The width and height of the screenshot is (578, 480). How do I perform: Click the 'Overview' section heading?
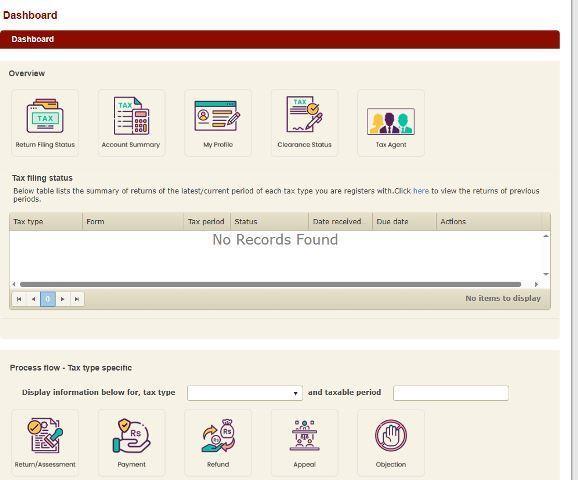tap(27, 73)
